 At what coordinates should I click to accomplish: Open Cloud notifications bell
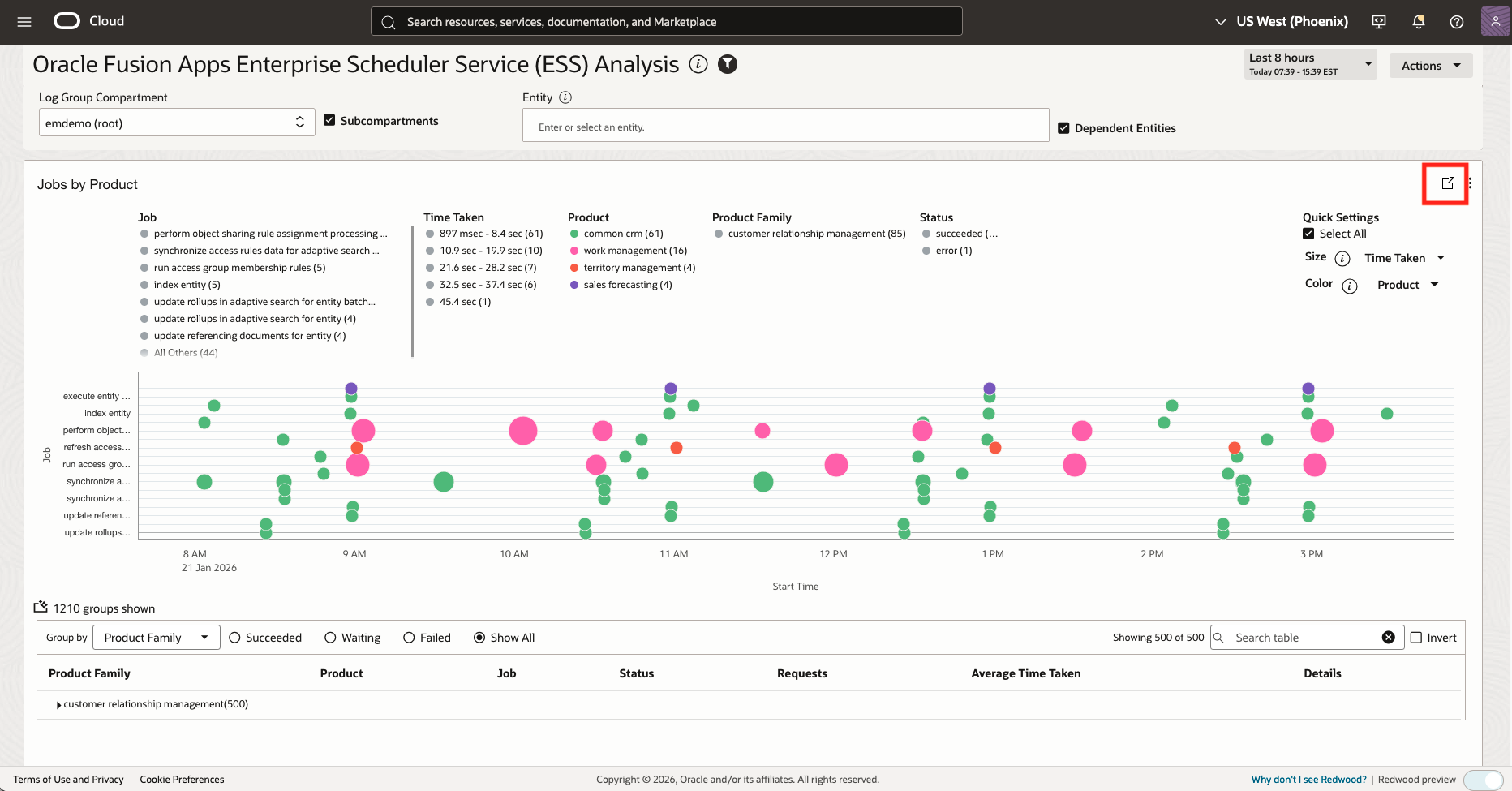pos(1418,22)
